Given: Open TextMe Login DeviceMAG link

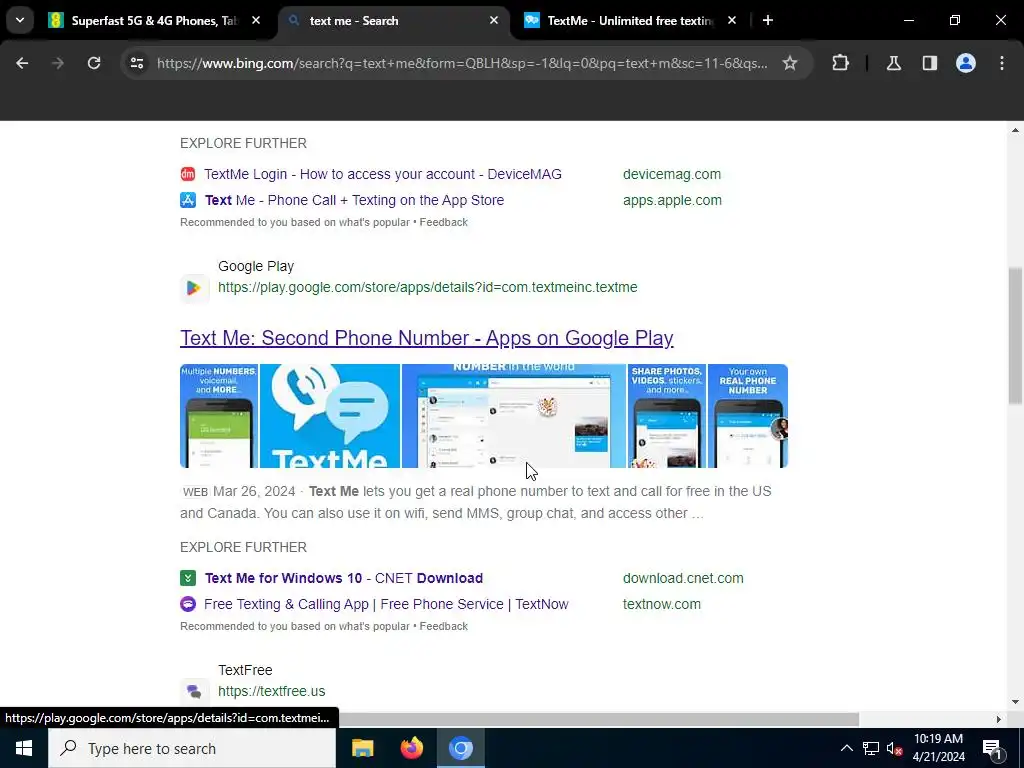Looking at the screenshot, I should point(383,174).
